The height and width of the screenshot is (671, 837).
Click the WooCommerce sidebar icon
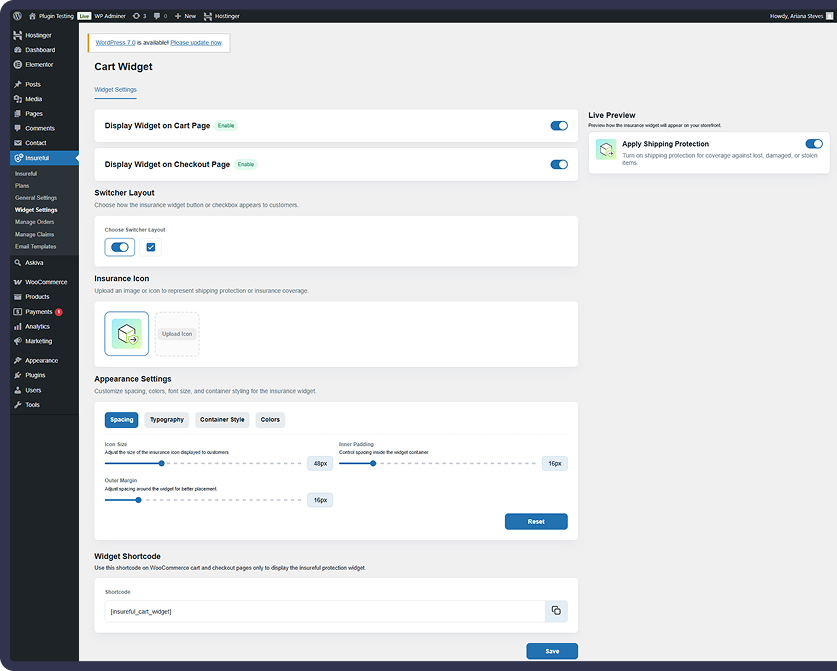pyautogui.click(x=18, y=282)
